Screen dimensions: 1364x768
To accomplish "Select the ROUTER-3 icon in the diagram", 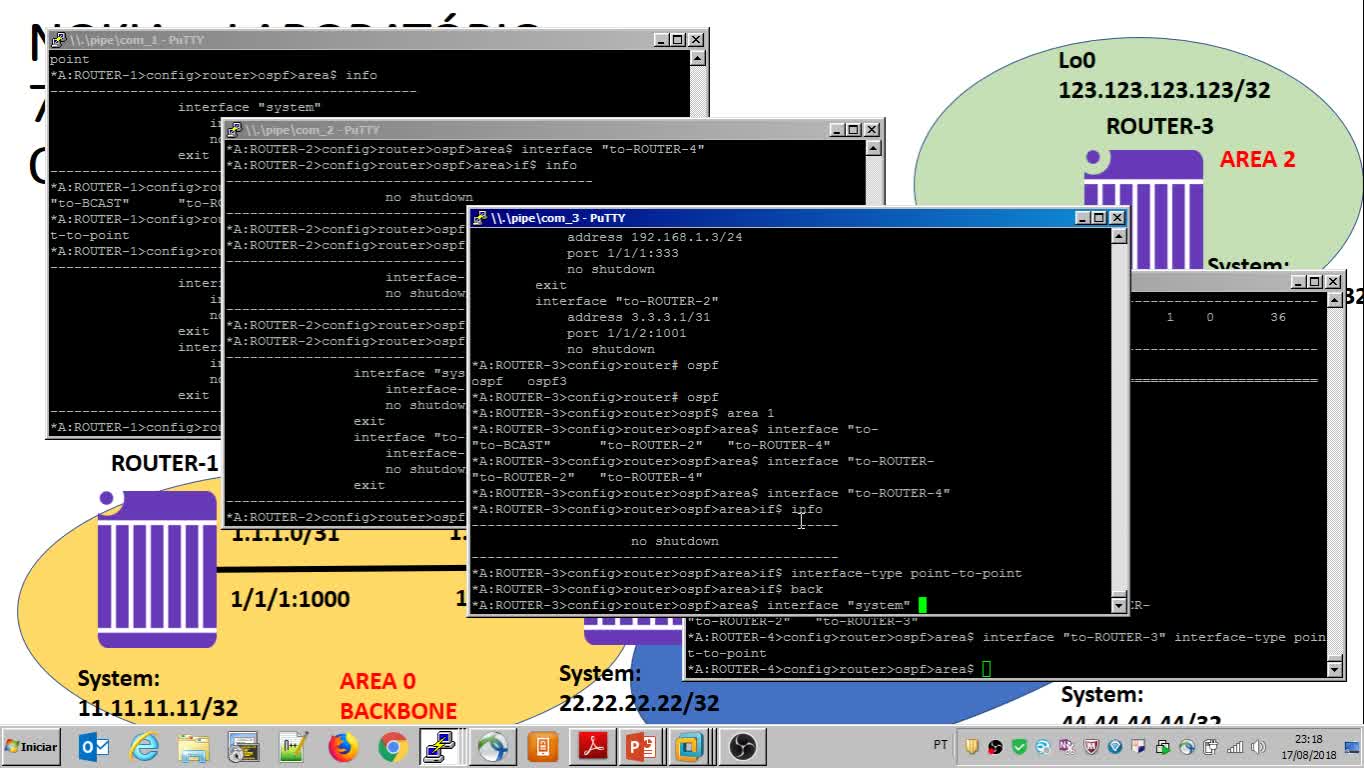I will 1142,208.
